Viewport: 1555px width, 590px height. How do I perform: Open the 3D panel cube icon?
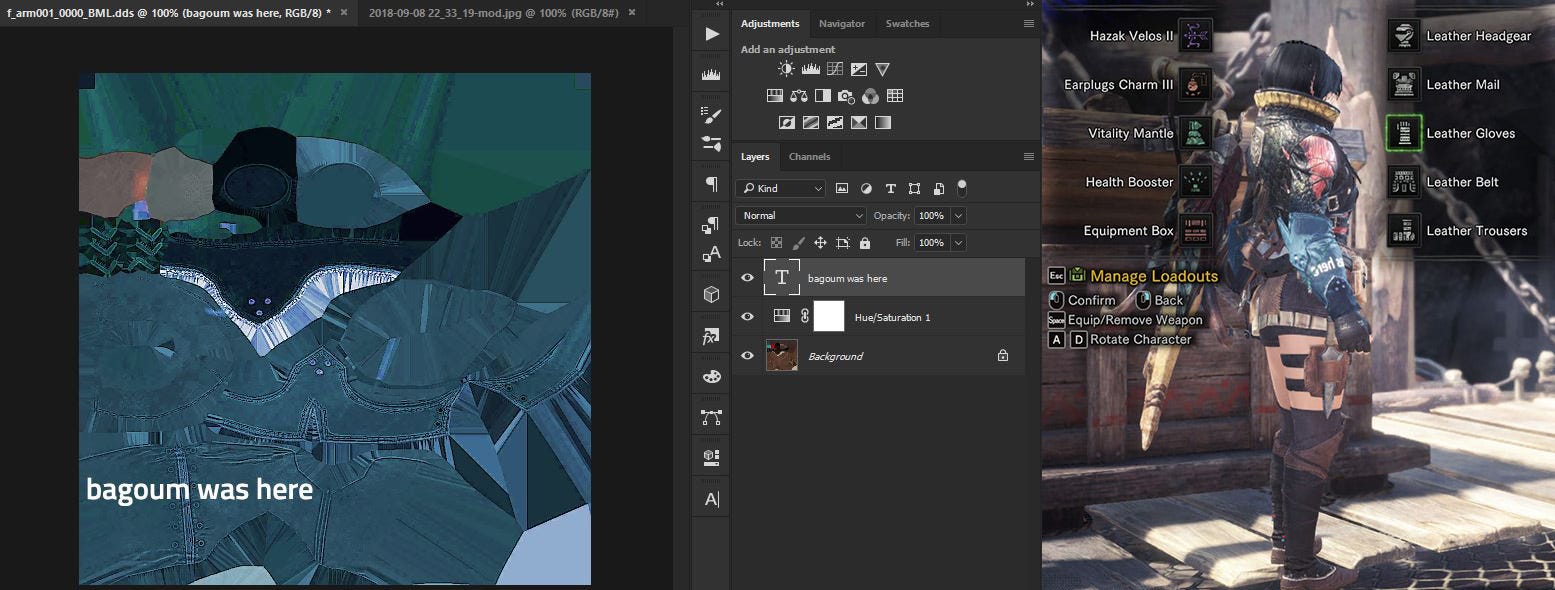[712, 295]
